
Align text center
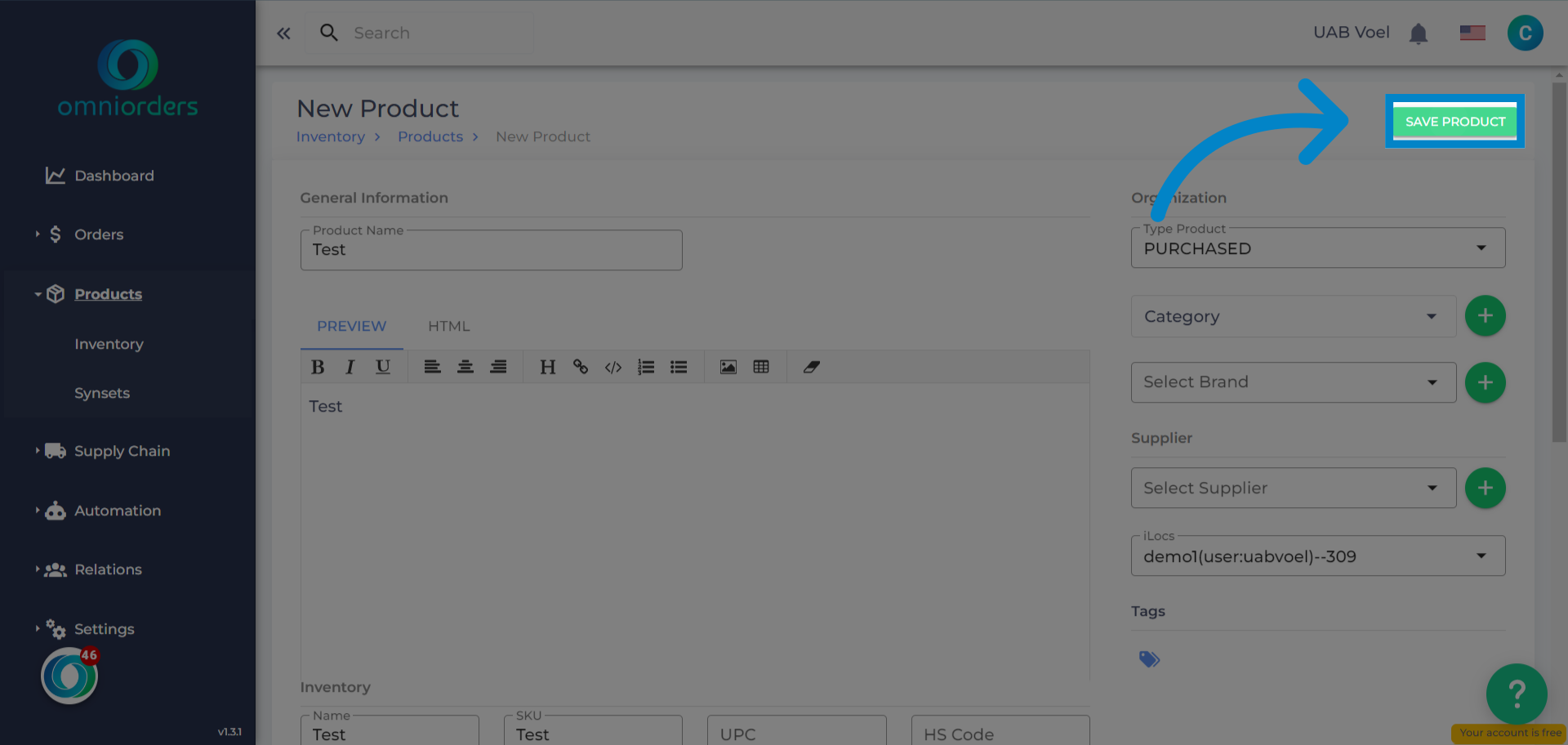[x=465, y=367]
